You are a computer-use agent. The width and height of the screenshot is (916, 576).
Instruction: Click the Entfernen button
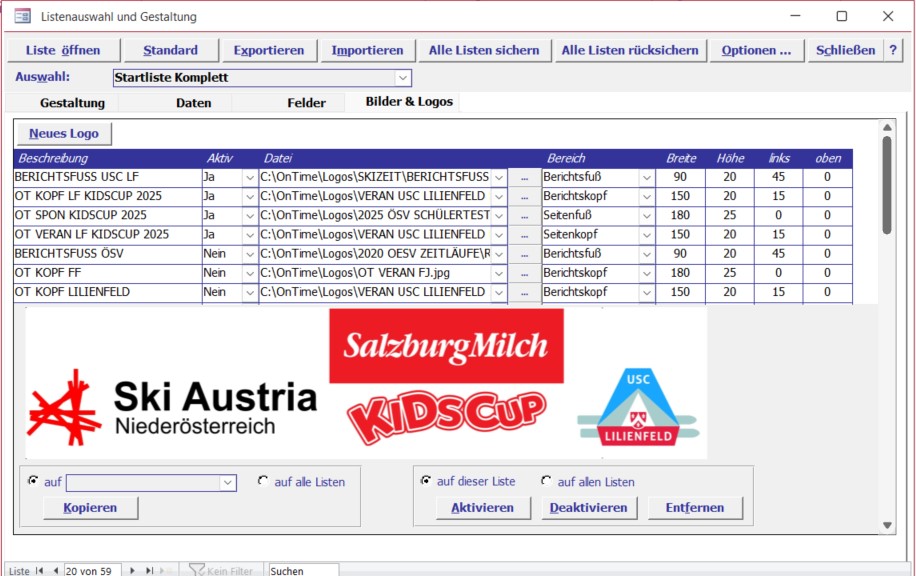tap(695, 508)
